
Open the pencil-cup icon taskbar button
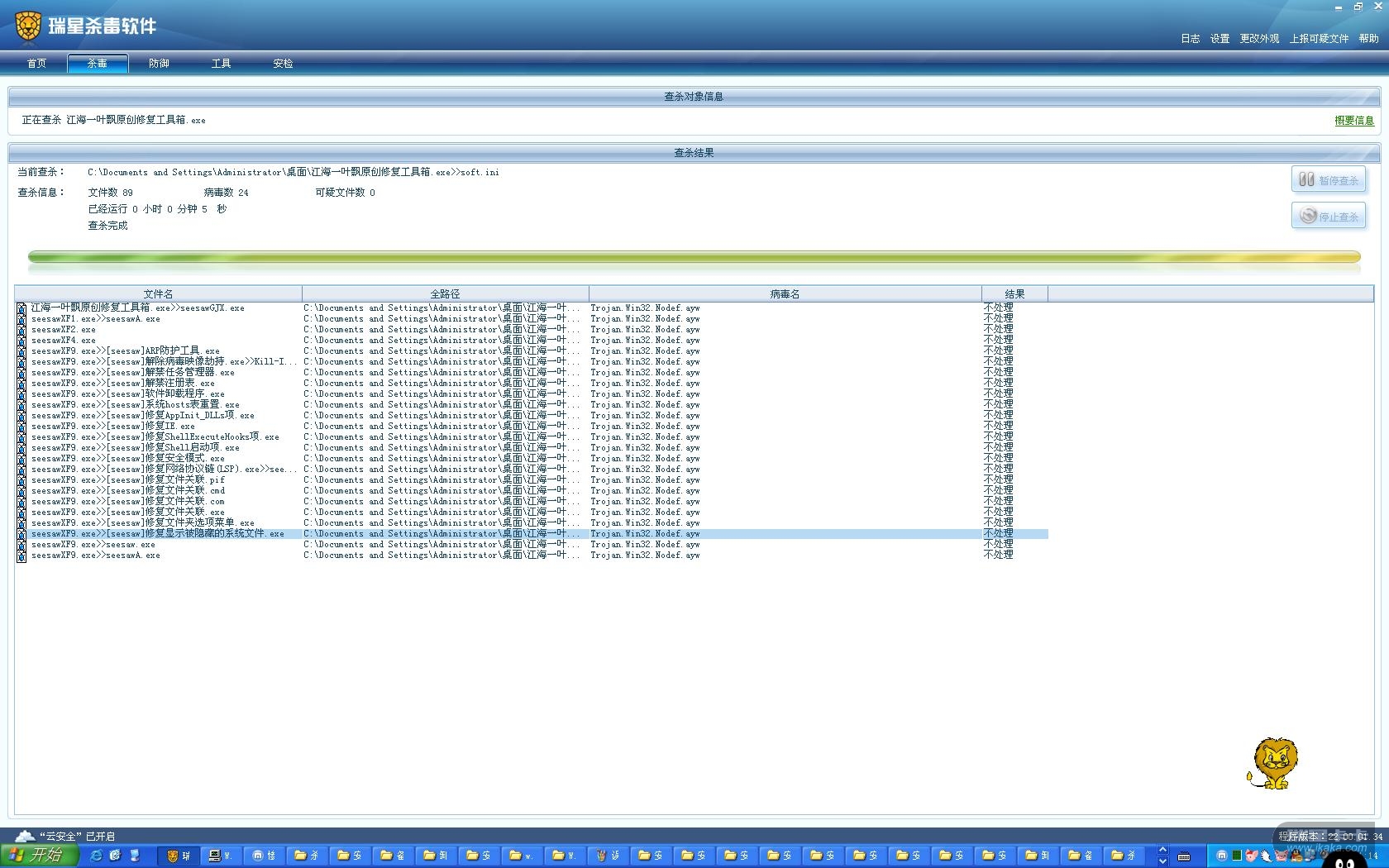(608, 856)
